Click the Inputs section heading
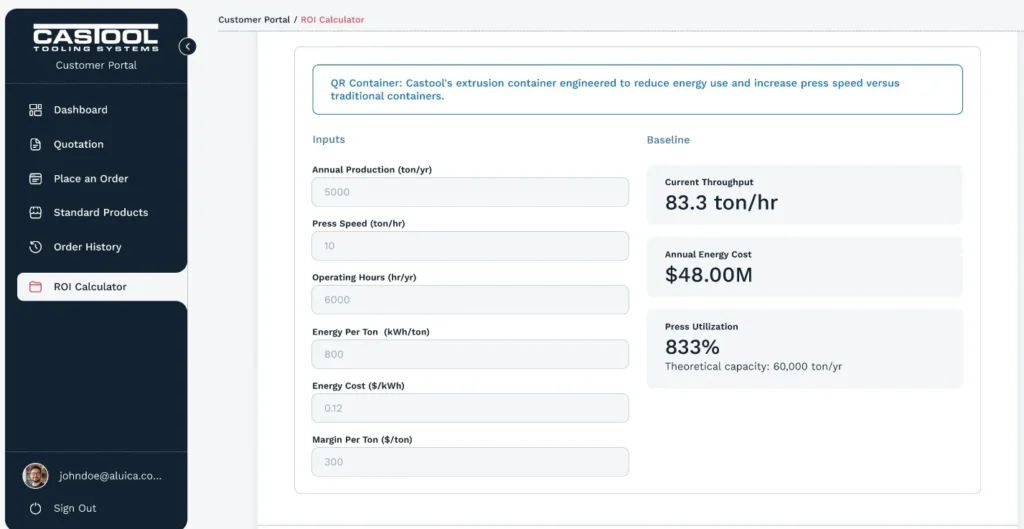The height and width of the screenshot is (529, 1024). [x=328, y=139]
